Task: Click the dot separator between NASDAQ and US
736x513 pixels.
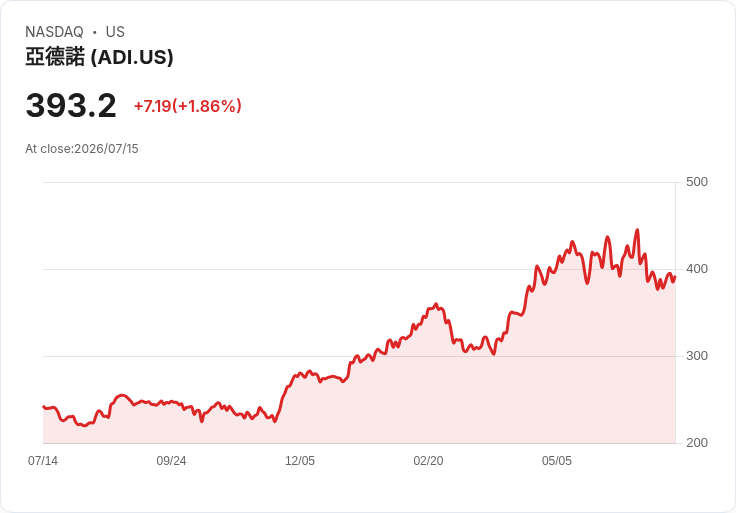Action: point(95,32)
